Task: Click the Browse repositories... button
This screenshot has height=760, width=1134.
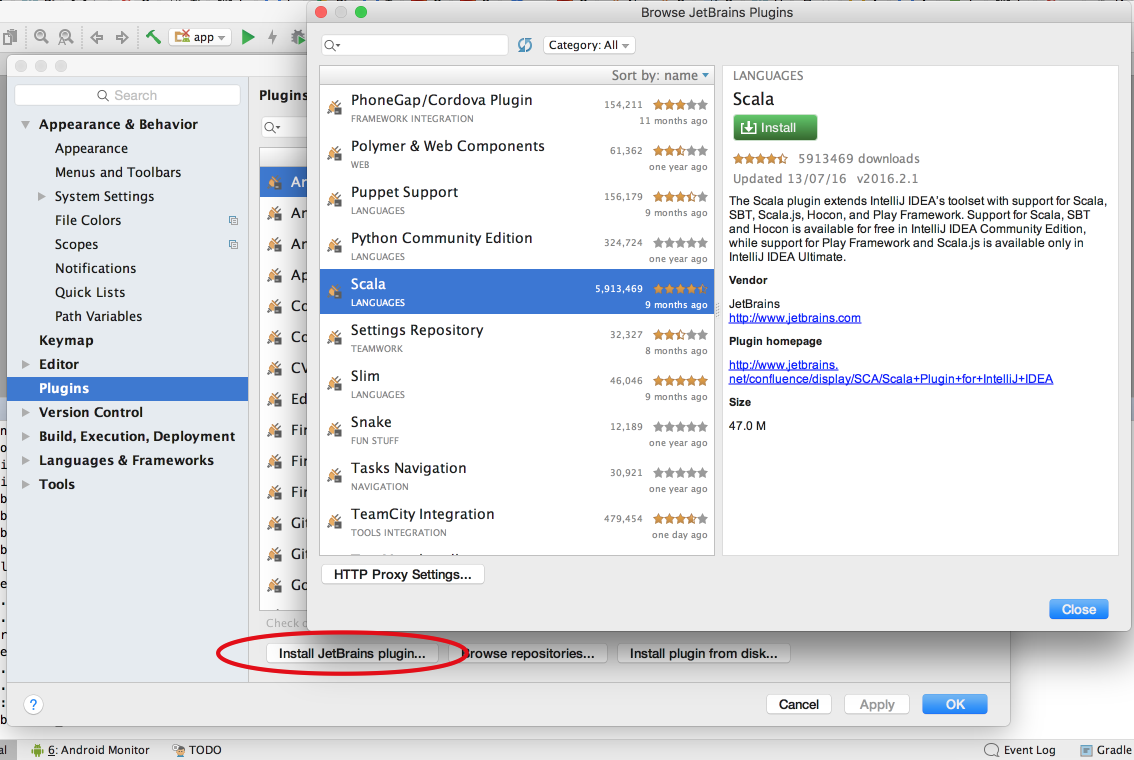Action: click(x=526, y=654)
